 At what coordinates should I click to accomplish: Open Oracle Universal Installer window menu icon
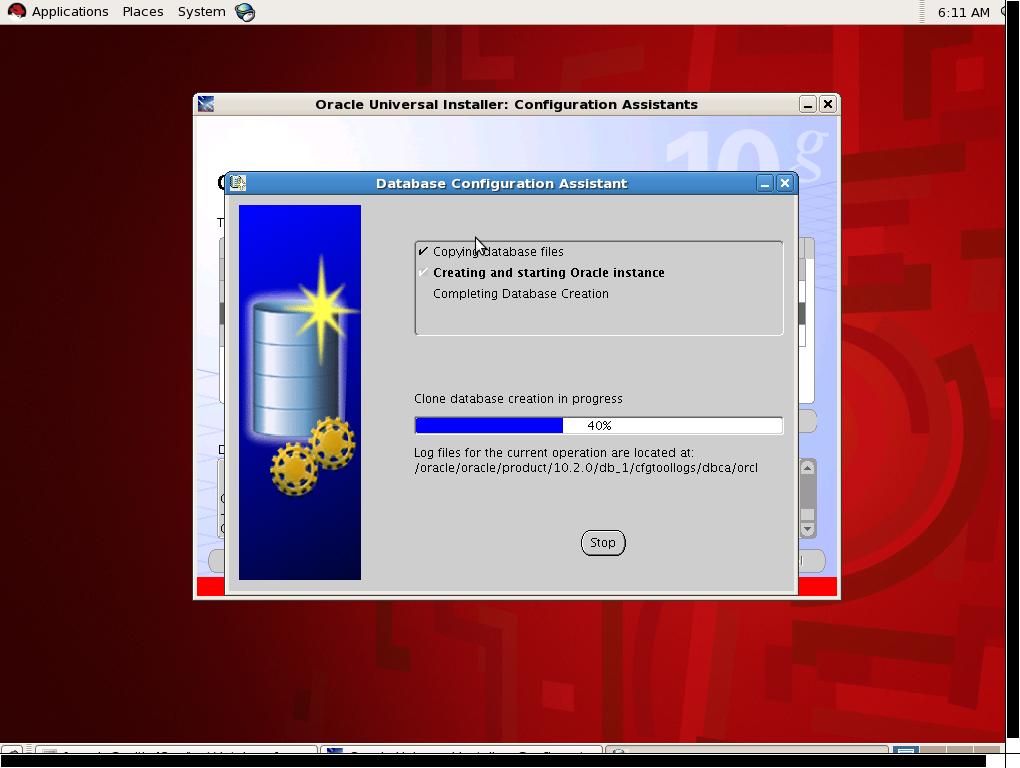[206, 104]
